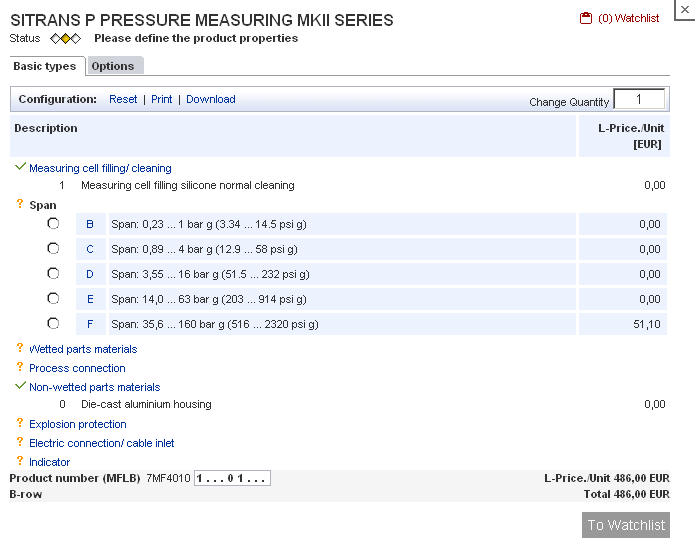Click question mark beside Process connection
This screenshot has height=548, width=695.
[x=20, y=367]
